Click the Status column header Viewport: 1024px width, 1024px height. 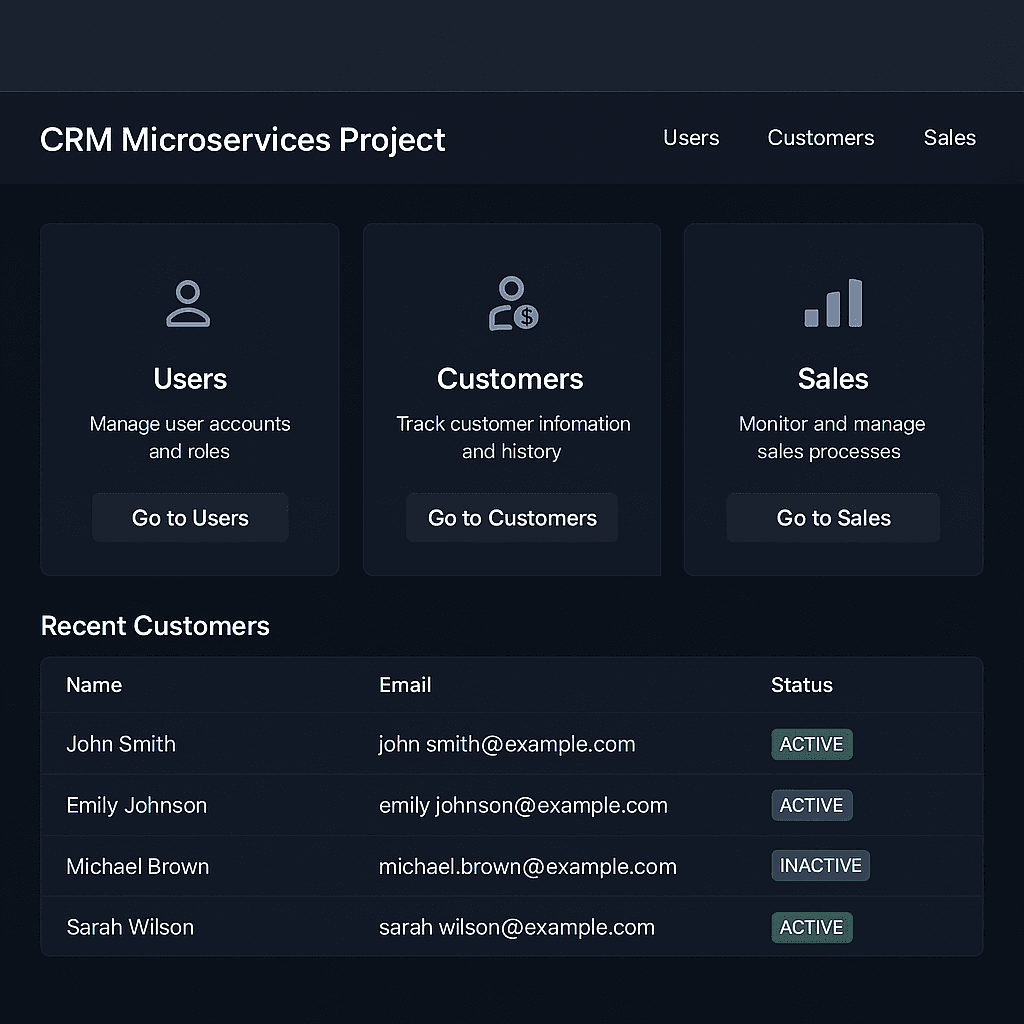pyautogui.click(x=801, y=685)
